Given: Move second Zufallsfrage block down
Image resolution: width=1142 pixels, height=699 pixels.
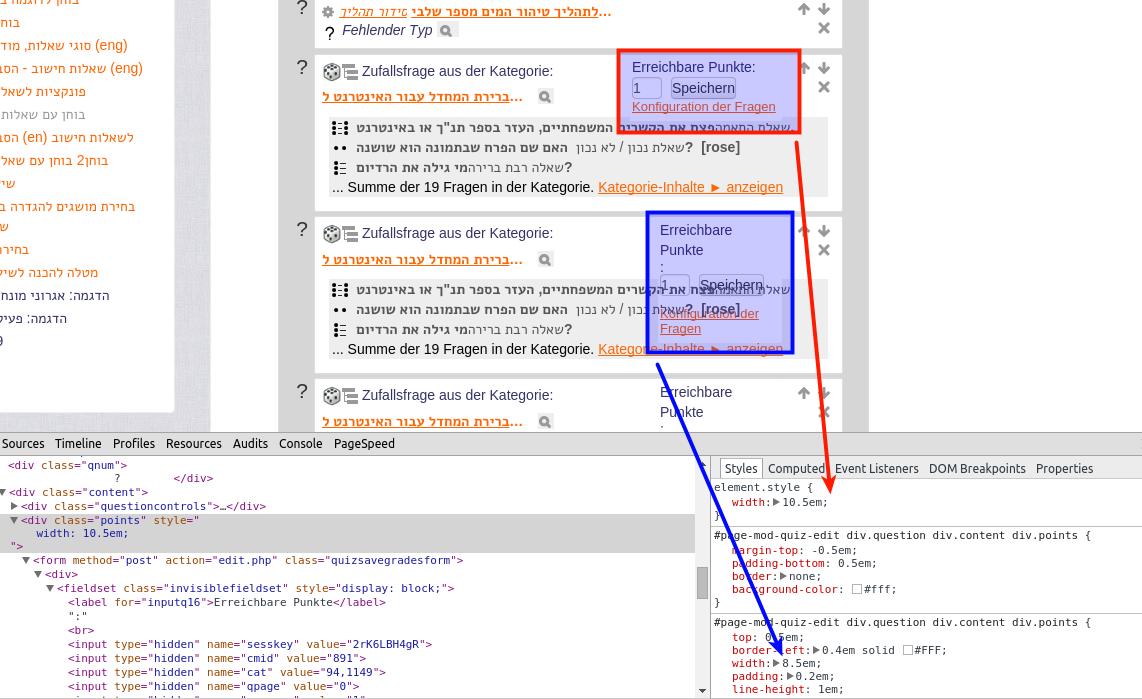Looking at the screenshot, I should pyautogui.click(x=824, y=231).
